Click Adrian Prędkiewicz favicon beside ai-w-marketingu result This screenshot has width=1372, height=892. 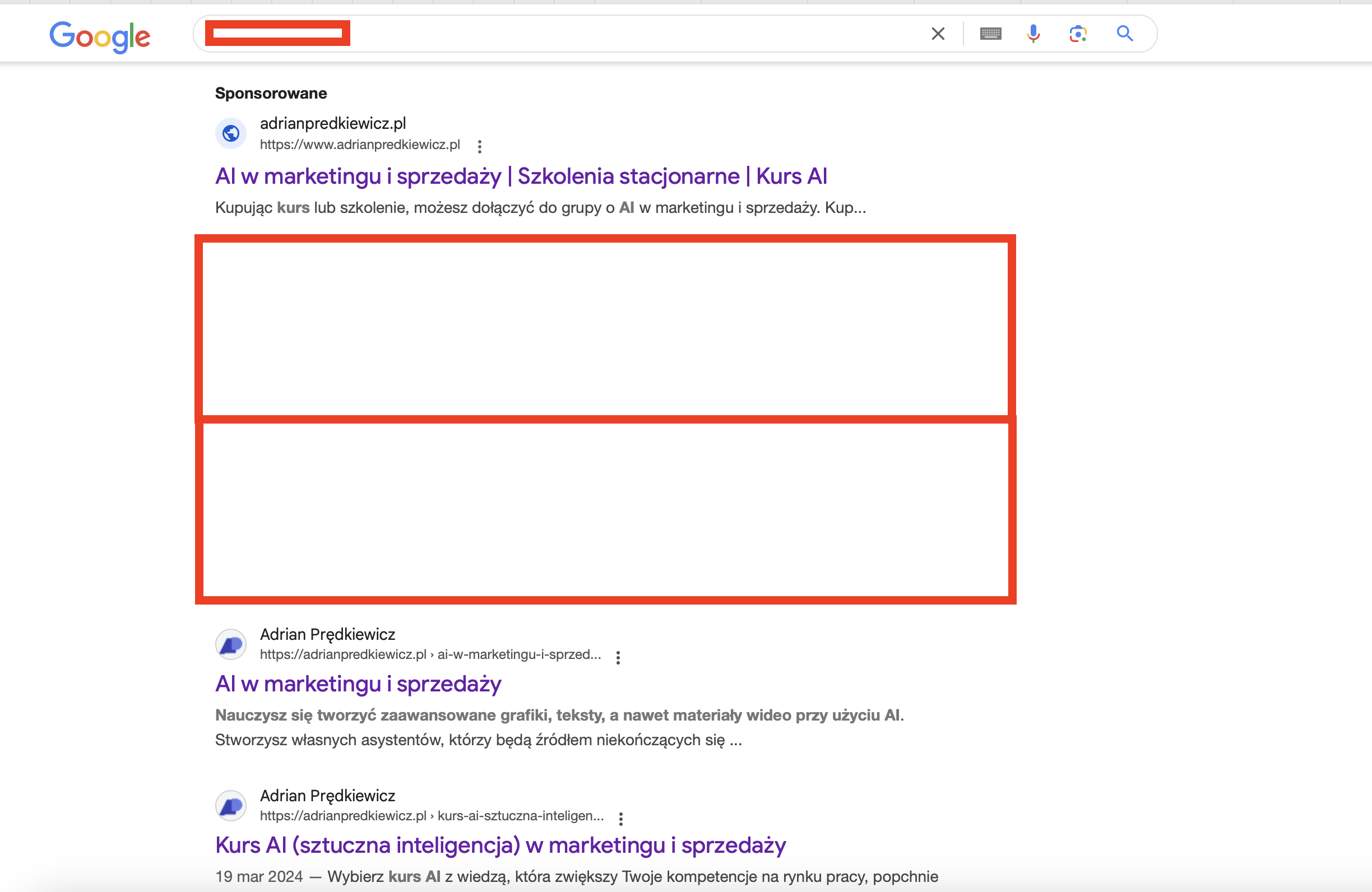pyautogui.click(x=231, y=644)
